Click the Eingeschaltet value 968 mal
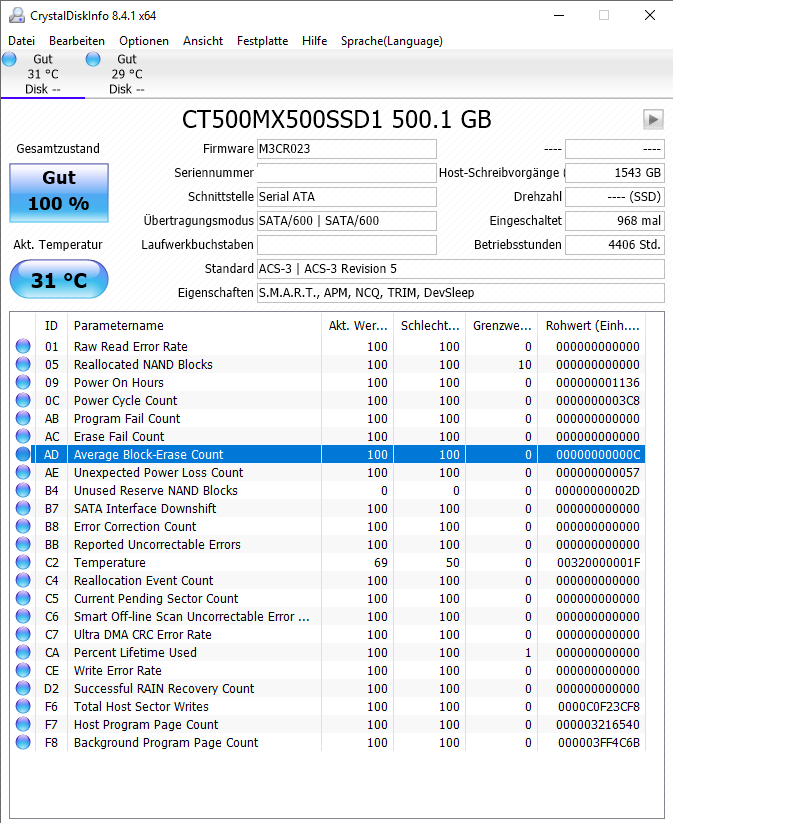The height and width of the screenshot is (823, 800). (x=615, y=221)
